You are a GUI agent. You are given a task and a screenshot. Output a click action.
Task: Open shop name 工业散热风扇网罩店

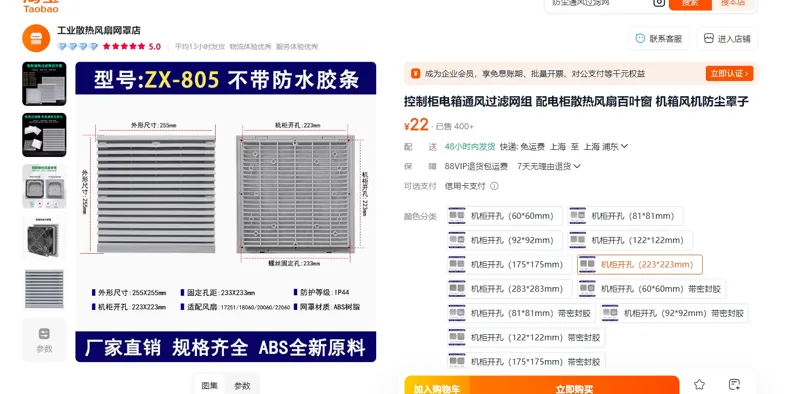pyautogui.click(x=98, y=30)
